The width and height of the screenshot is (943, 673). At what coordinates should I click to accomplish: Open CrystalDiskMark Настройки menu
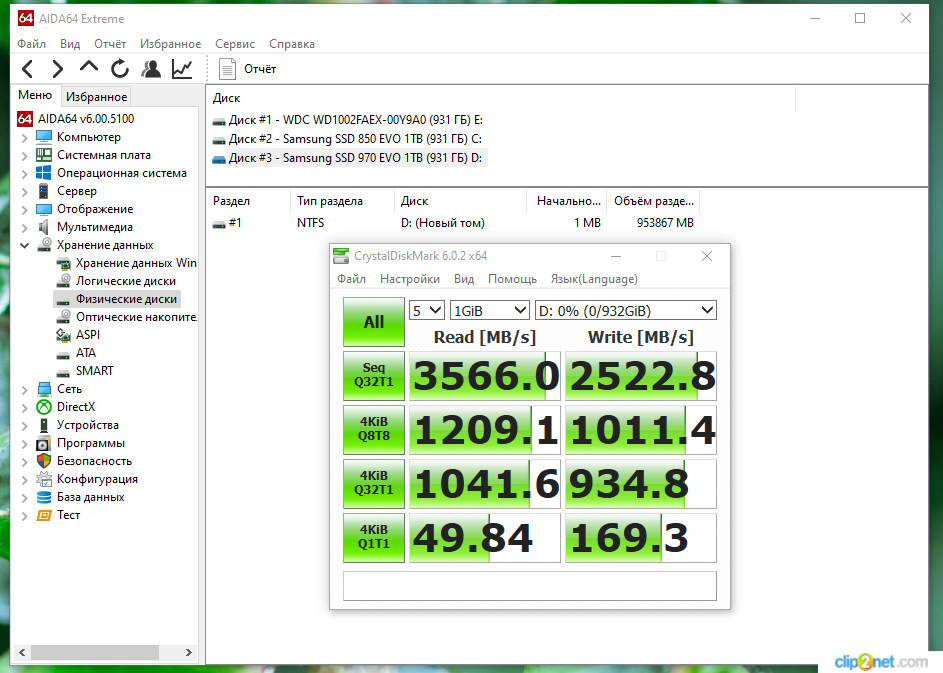click(410, 279)
